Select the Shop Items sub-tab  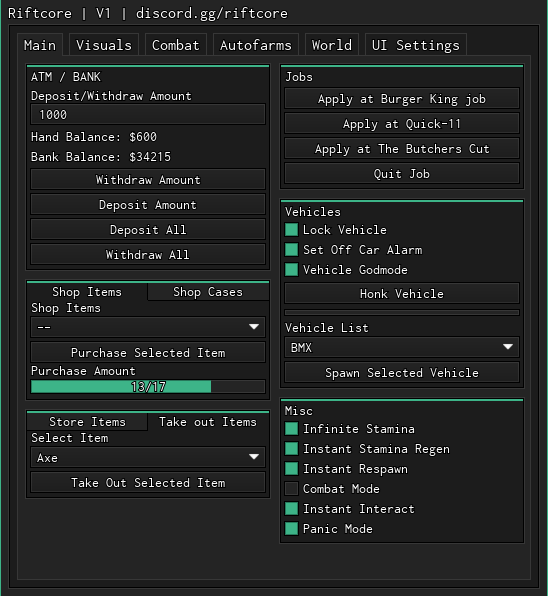click(x=87, y=292)
